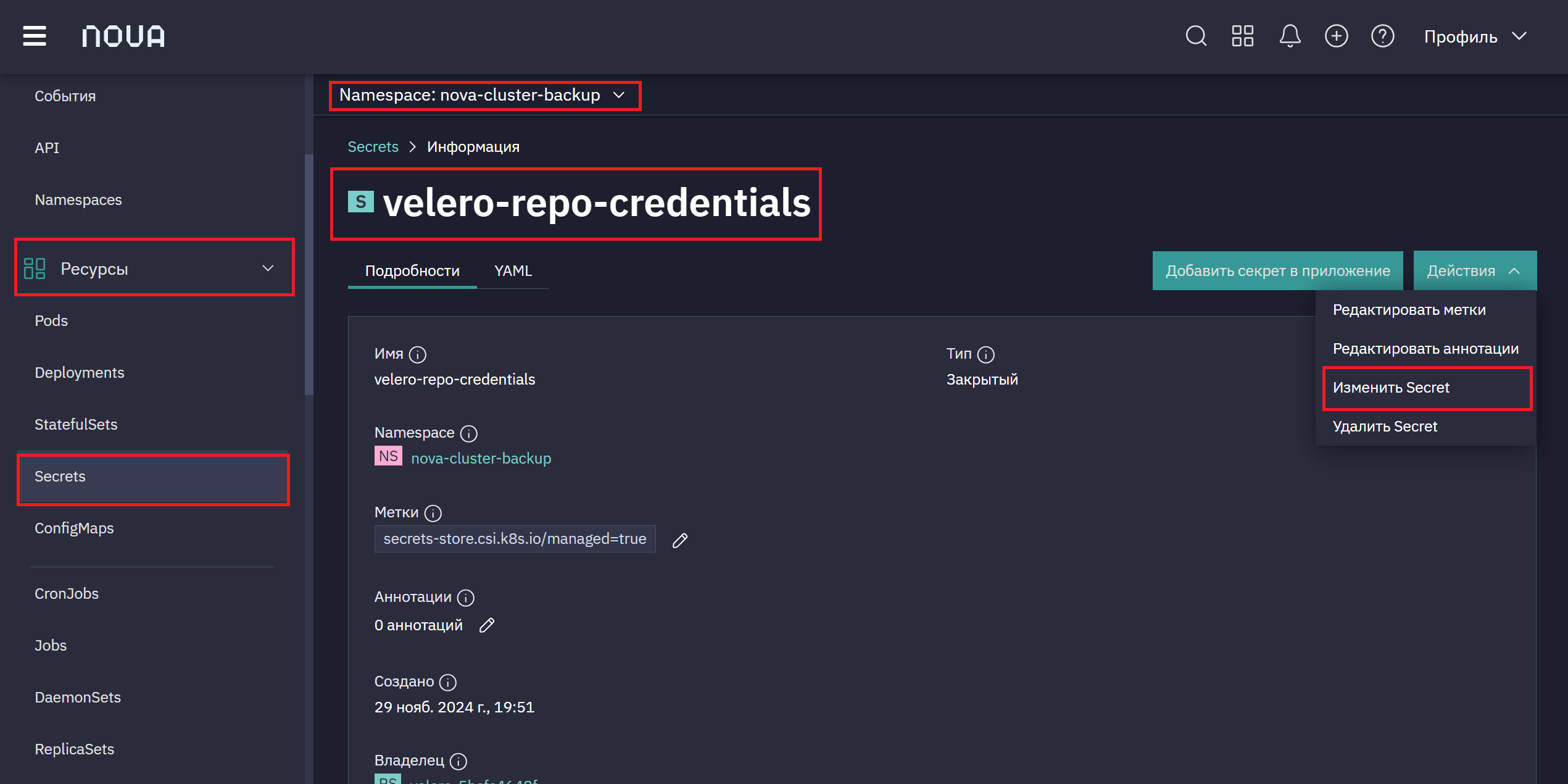This screenshot has width=1568, height=784.
Task: Navigate to ConfigMaps in sidebar
Action: coord(74,528)
